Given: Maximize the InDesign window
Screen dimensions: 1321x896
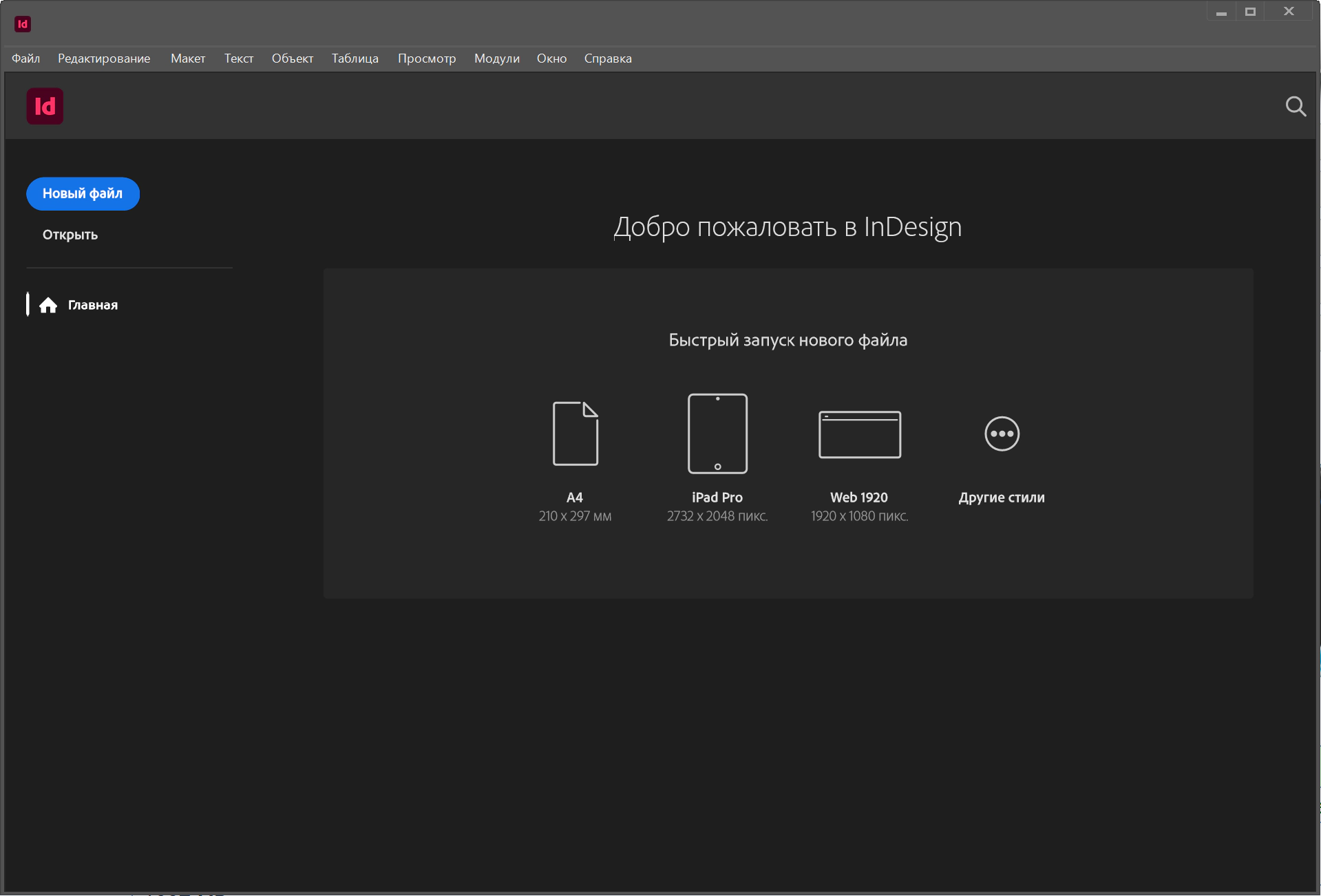Looking at the screenshot, I should click(x=1250, y=12).
